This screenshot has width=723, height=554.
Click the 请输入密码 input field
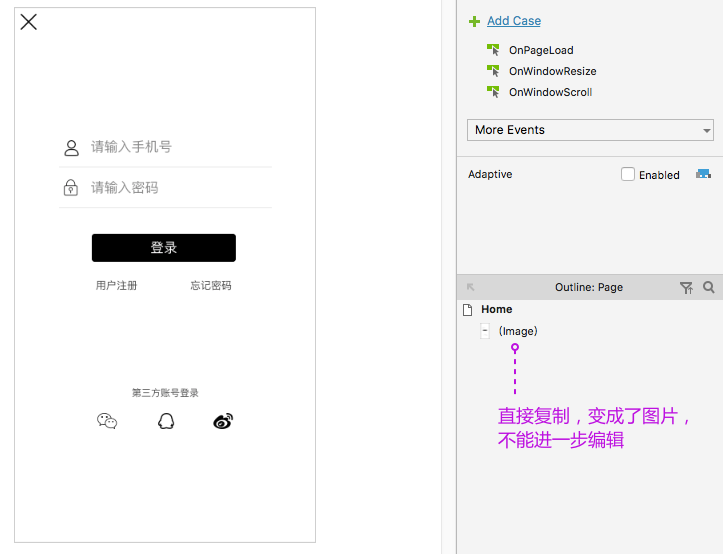click(x=166, y=188)
